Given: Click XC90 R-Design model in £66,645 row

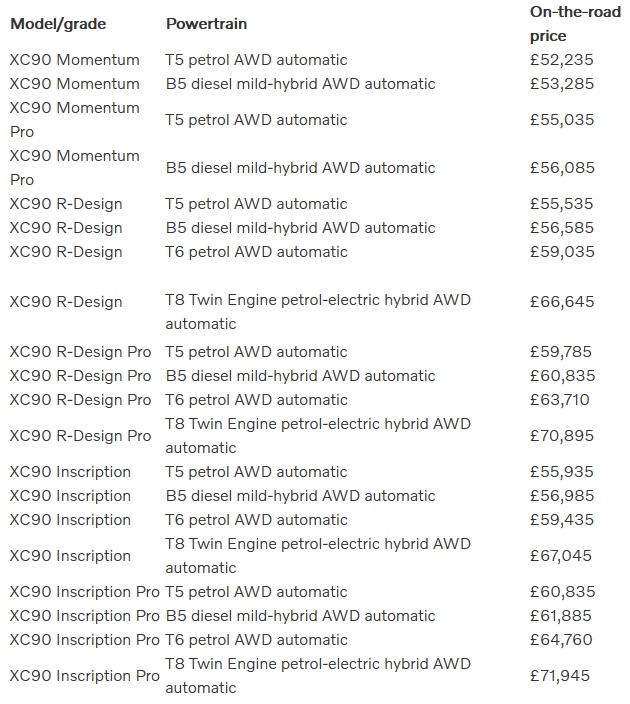Looking at the screenshot, I should pyautogui.click(x=66, y=302).
